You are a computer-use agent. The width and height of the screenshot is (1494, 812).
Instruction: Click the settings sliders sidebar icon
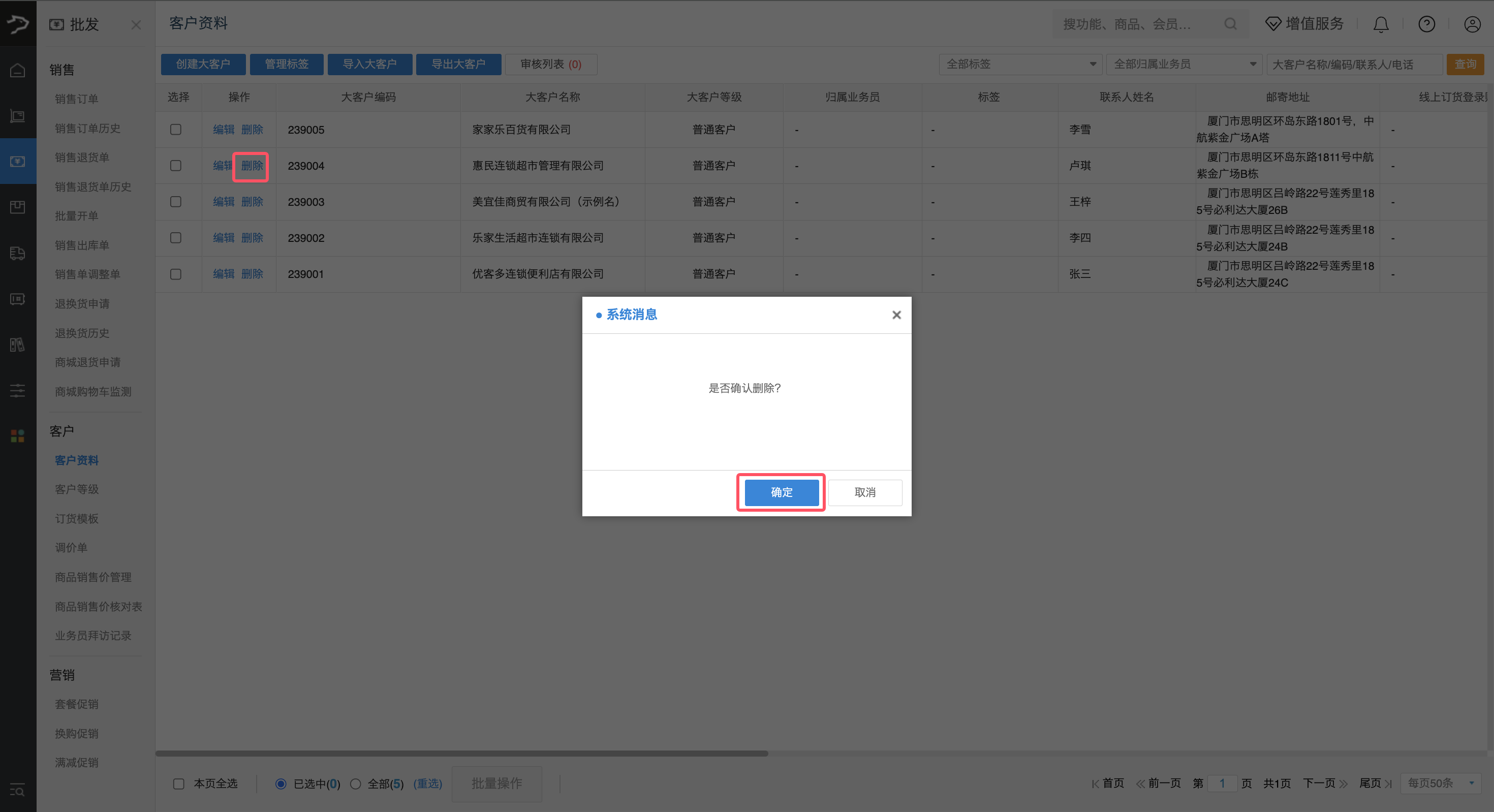point(17,390)
